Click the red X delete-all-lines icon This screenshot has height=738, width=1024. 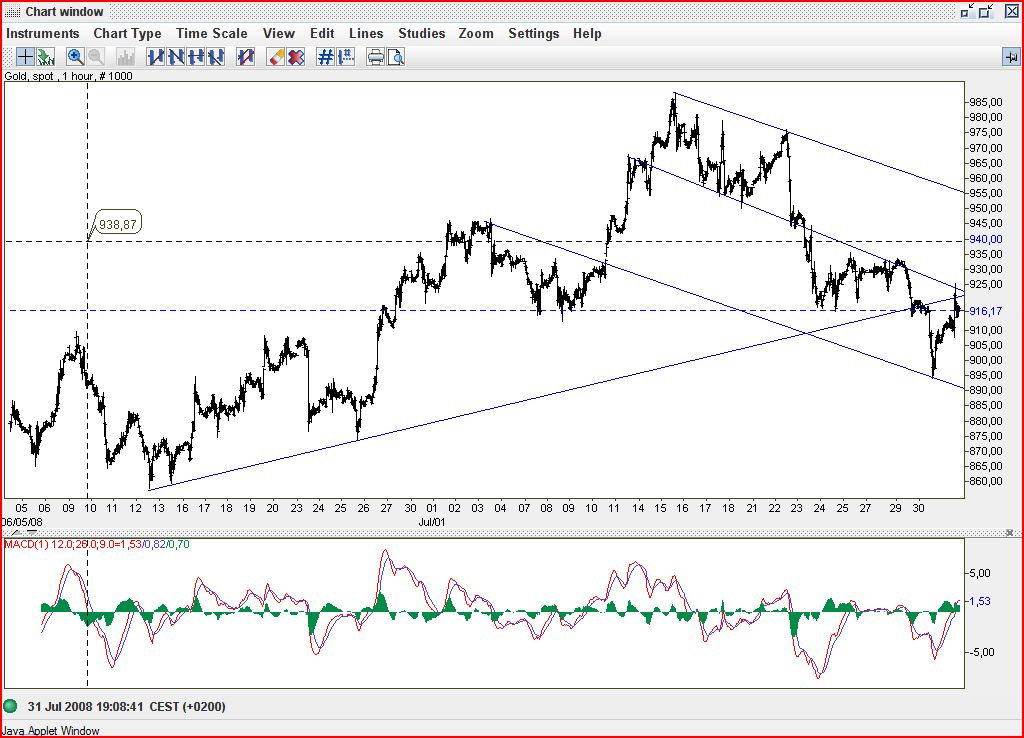[x=296, y=57]
